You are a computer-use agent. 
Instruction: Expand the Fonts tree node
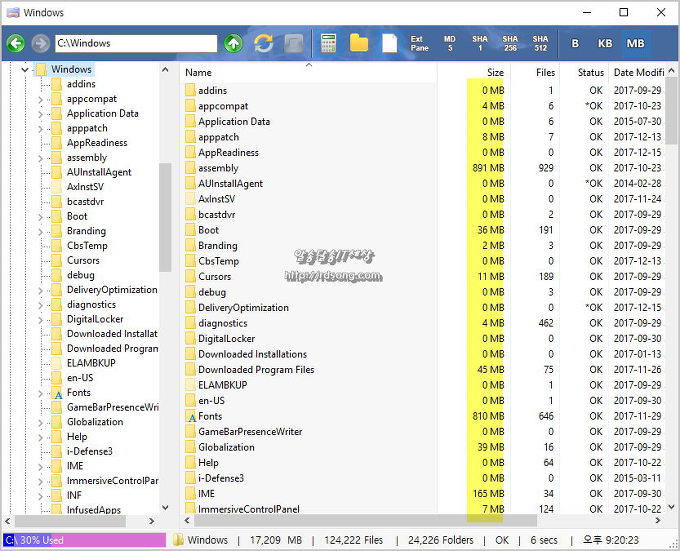40,393
